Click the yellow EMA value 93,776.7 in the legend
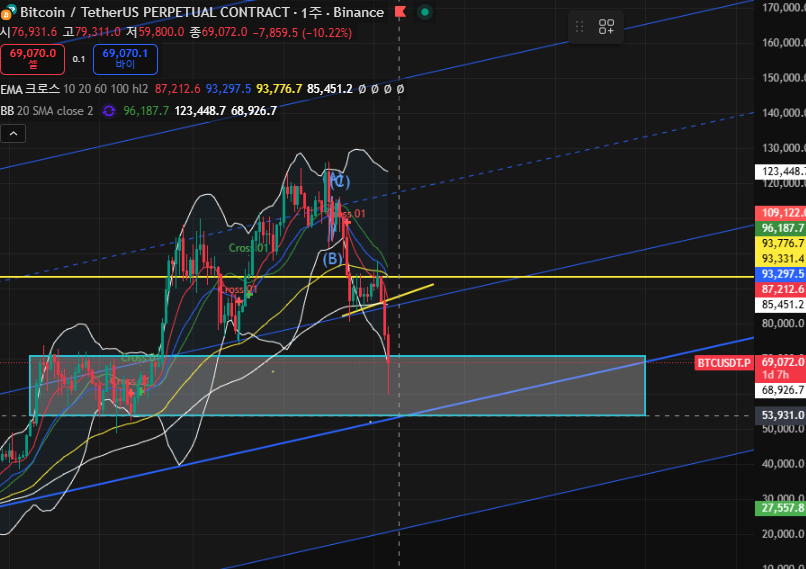The height and width of the screenshot is (569, 806). [x=279, y=89]
